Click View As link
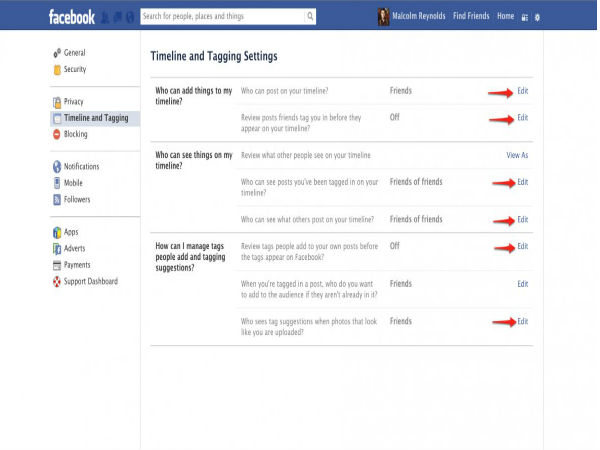This screenshot has width=600, height=450. [x=517, y=155]
